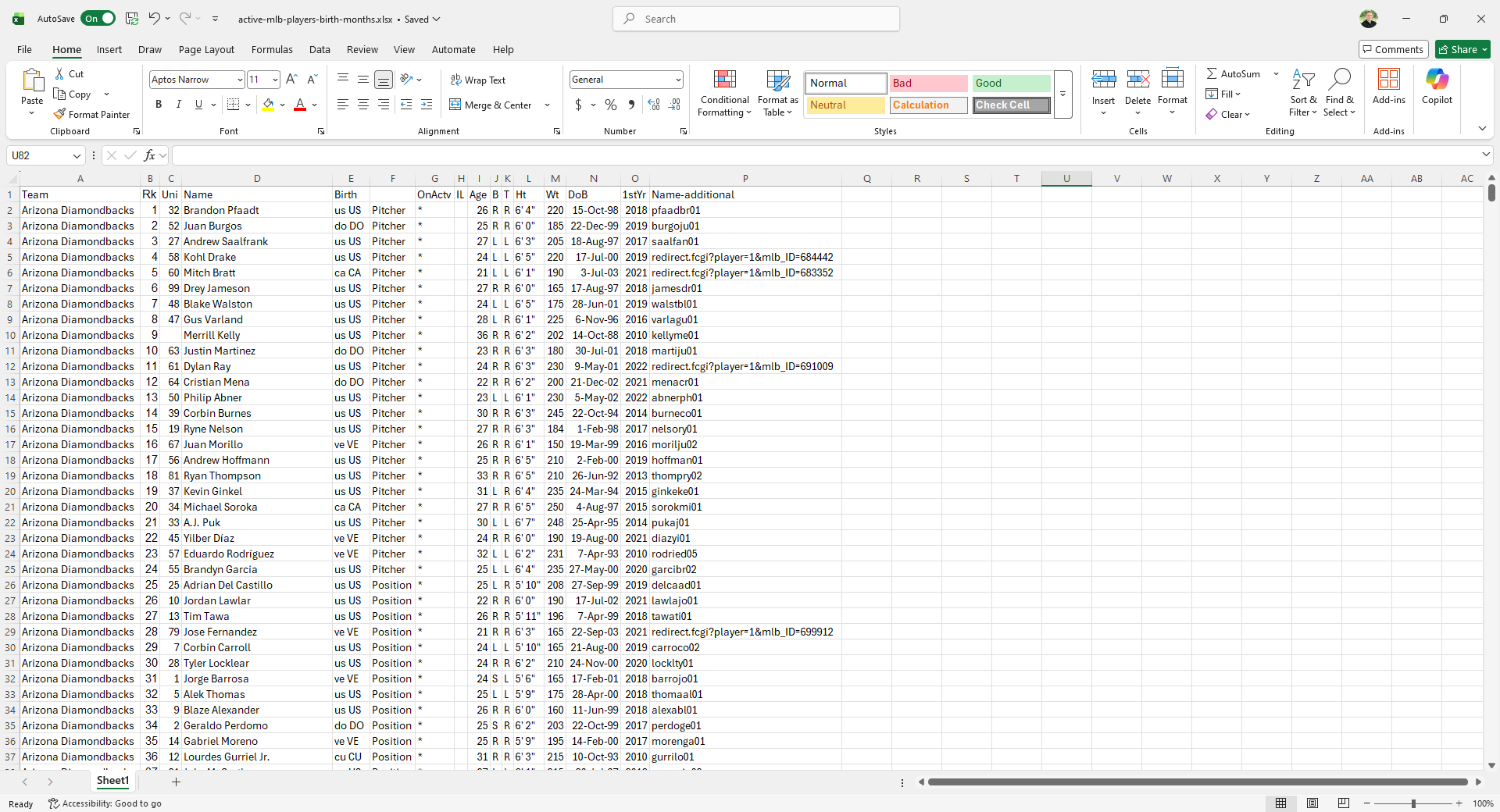Open Conditional Formatting options

coord(724,93)
